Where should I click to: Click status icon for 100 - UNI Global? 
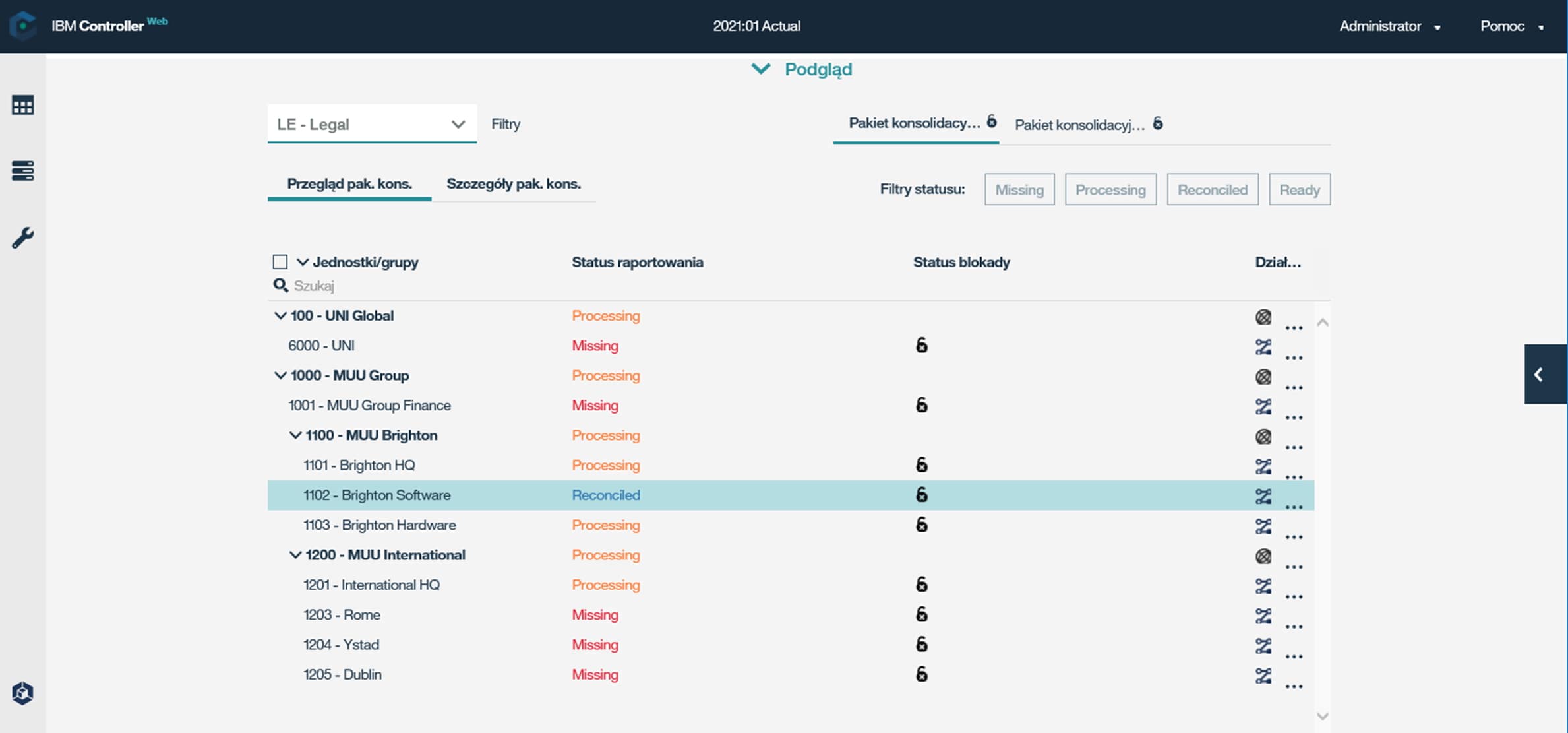1263,317
